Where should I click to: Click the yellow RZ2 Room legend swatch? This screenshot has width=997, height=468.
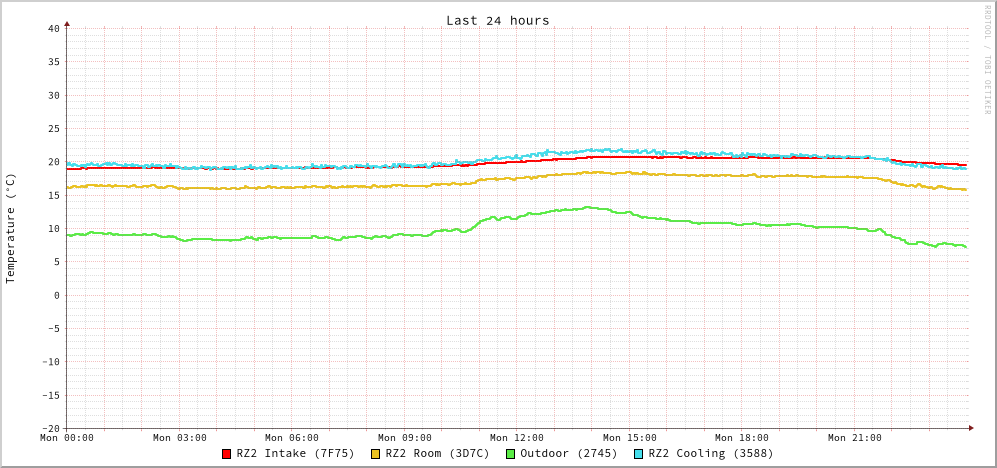pyautogui.click(x=376, y=454)
